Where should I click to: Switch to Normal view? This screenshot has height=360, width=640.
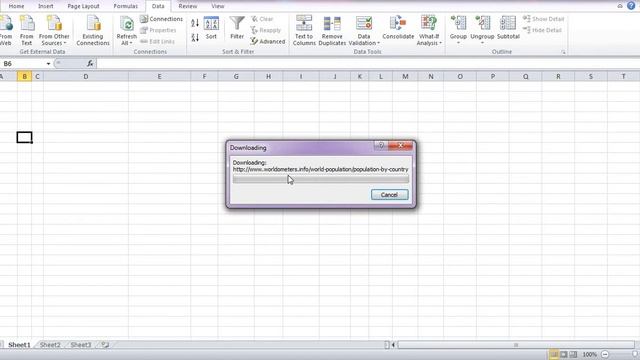pyautogui.click(x=553, y=354)
